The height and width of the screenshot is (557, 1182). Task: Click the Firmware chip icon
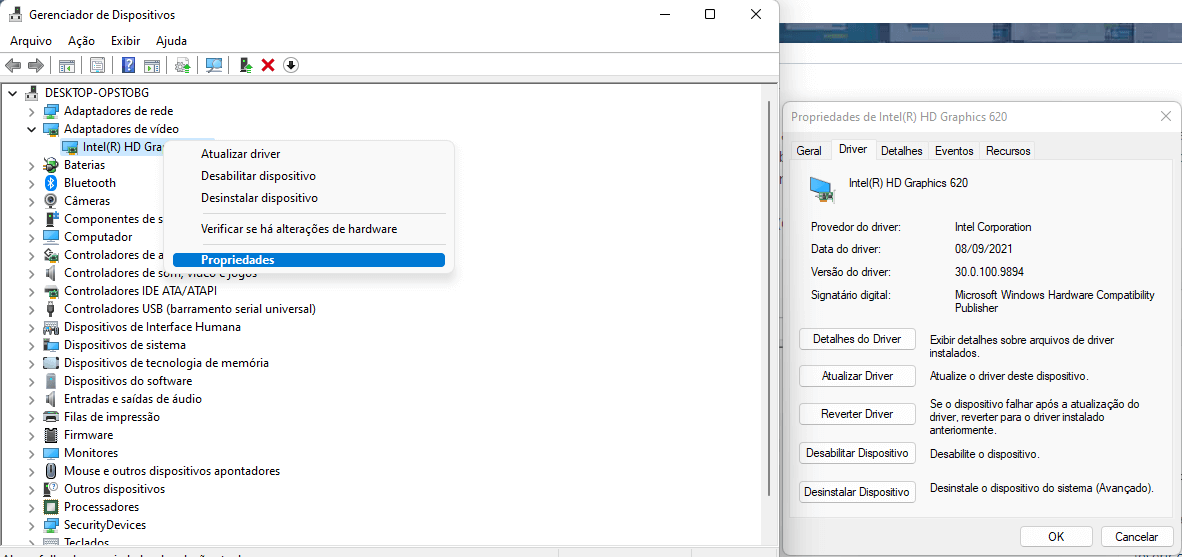coord(51,436)
